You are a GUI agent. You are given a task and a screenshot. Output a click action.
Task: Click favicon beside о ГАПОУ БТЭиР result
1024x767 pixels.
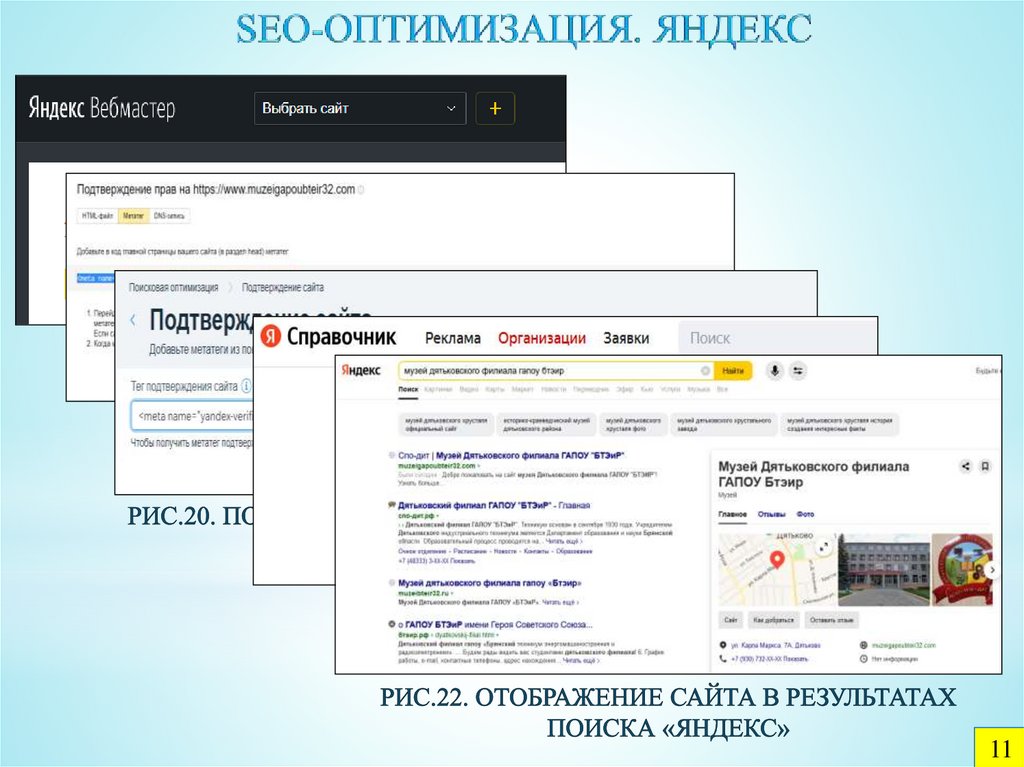coord(392,625)
